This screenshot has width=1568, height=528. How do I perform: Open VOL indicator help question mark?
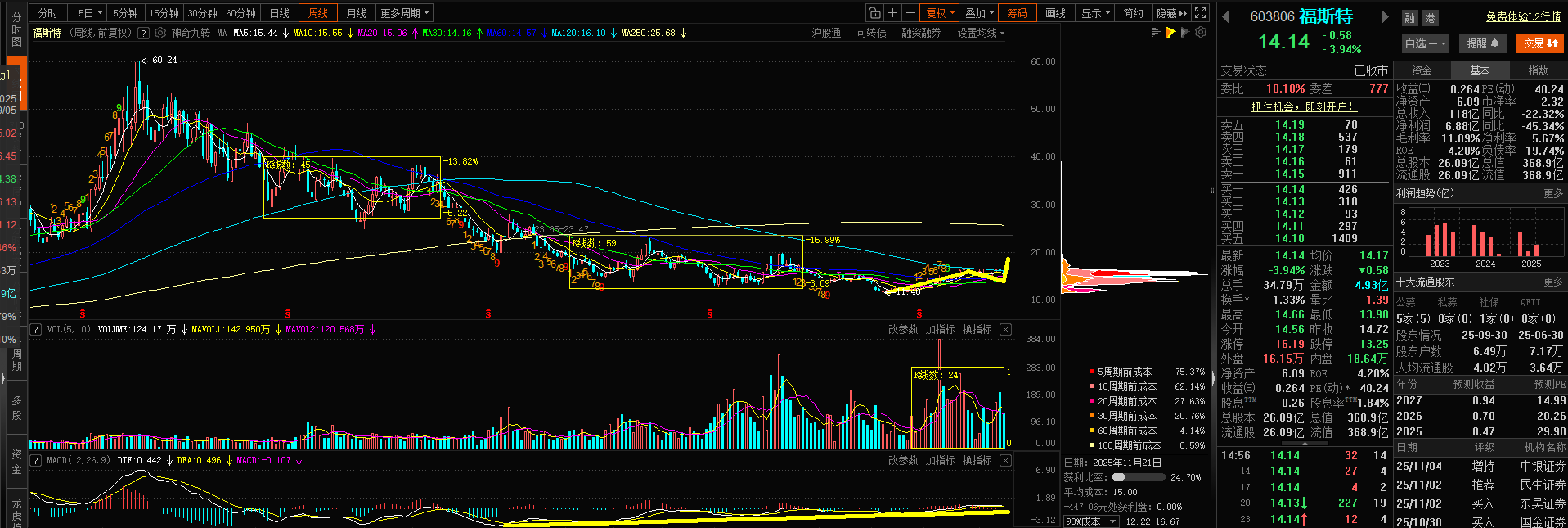click(x=36, y=329)
